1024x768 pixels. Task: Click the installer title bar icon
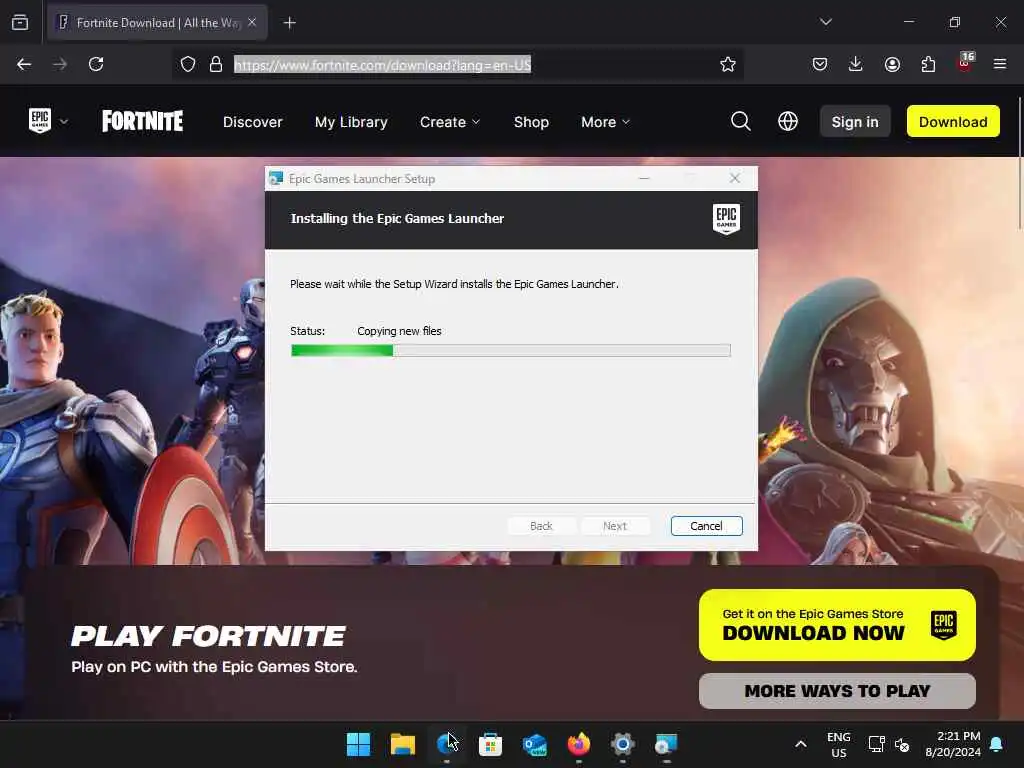pos(276,178)
